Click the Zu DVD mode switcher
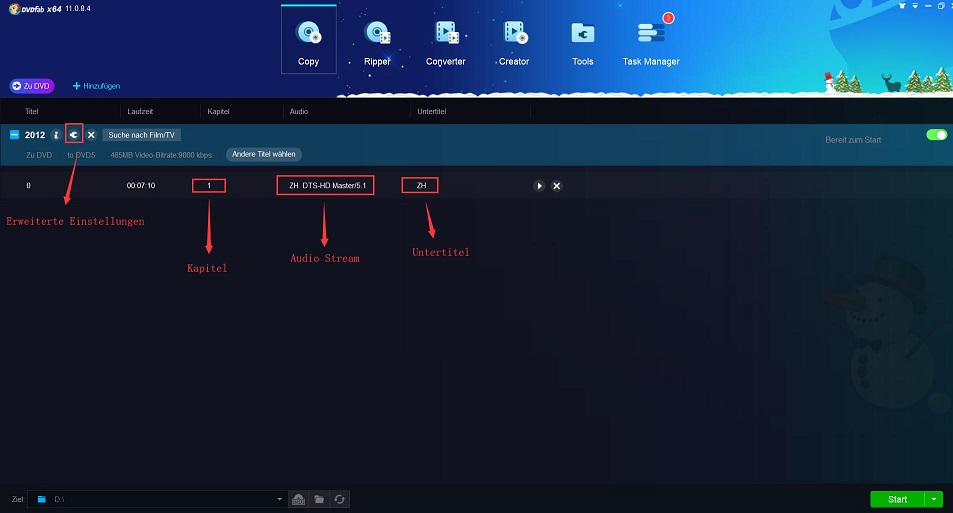 point(32,86)
